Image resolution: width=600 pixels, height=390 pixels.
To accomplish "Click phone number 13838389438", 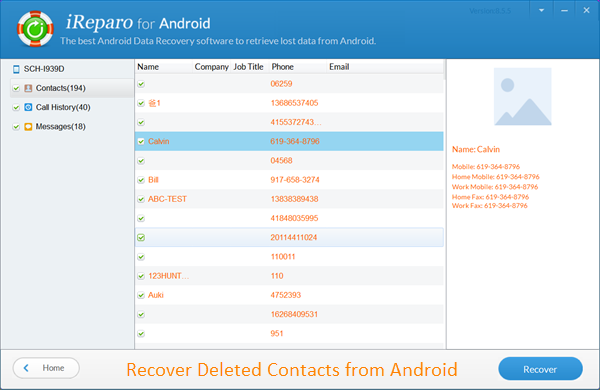I will pyautogui.click(x=294, y=199).
